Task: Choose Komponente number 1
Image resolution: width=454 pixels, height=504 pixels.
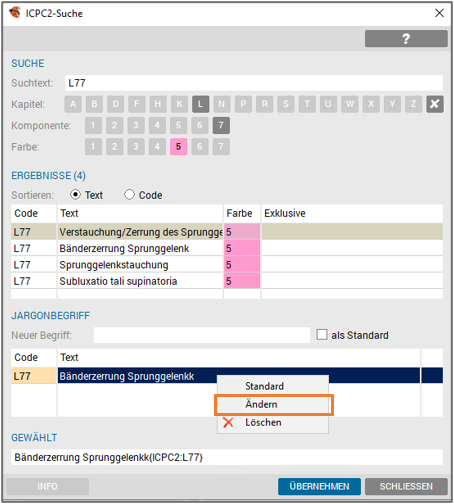Action: (93, 125)
